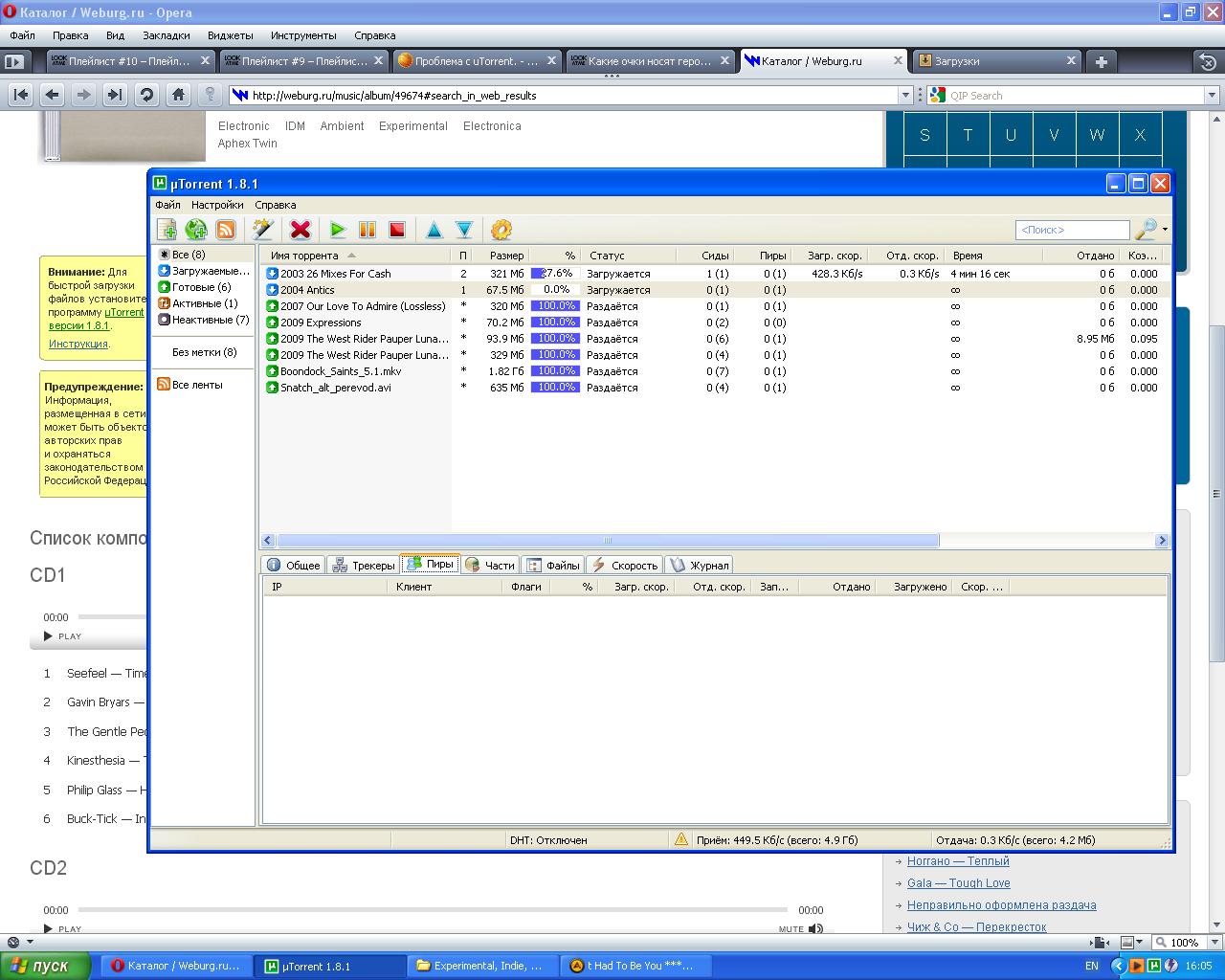Image resolution: width=1225 pixels, height=980 pixels.
Task: Create new torrent with the wand icon
Action: tap(262, 230)
